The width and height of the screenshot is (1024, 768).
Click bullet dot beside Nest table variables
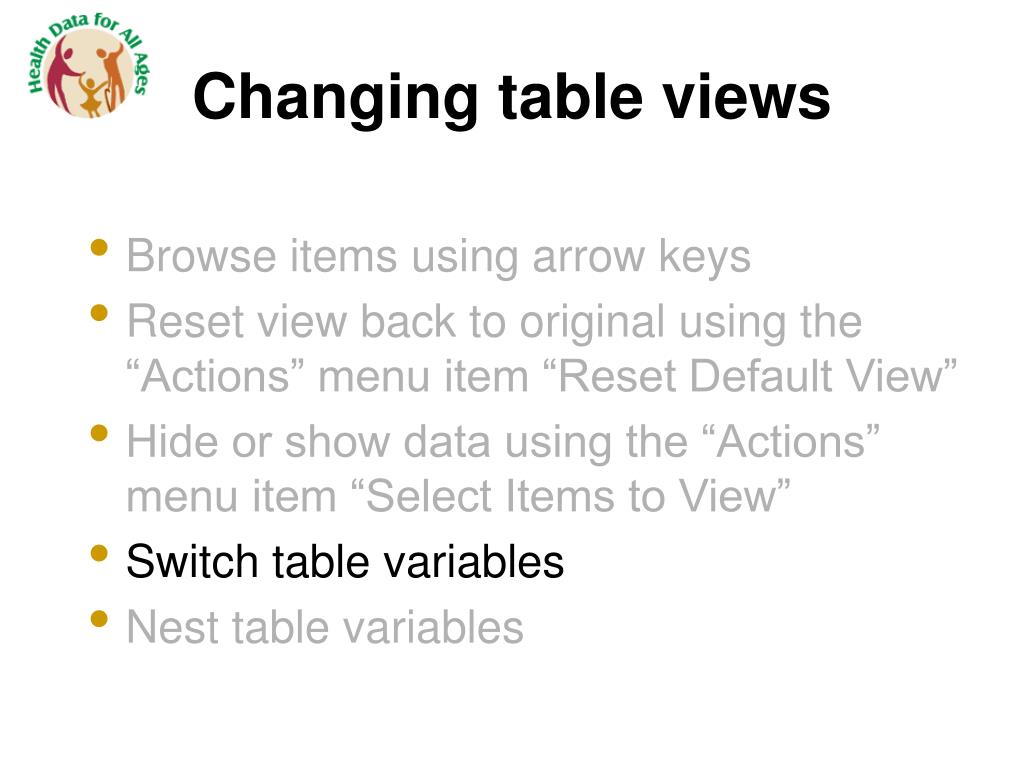click(99, 618)
